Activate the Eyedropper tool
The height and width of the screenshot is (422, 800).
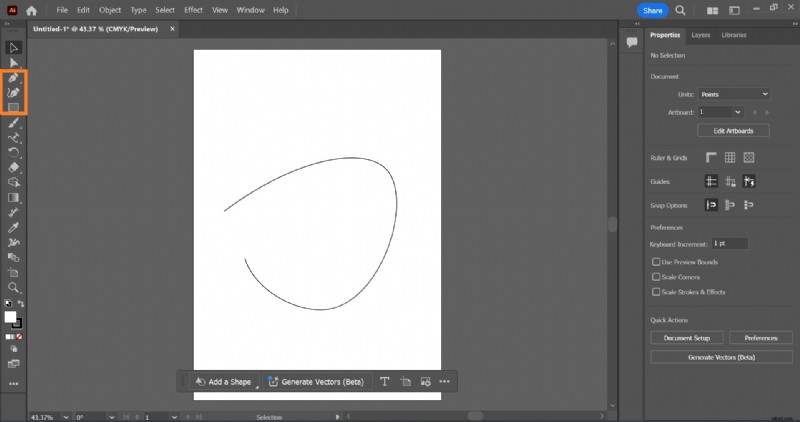coord(14,227)
